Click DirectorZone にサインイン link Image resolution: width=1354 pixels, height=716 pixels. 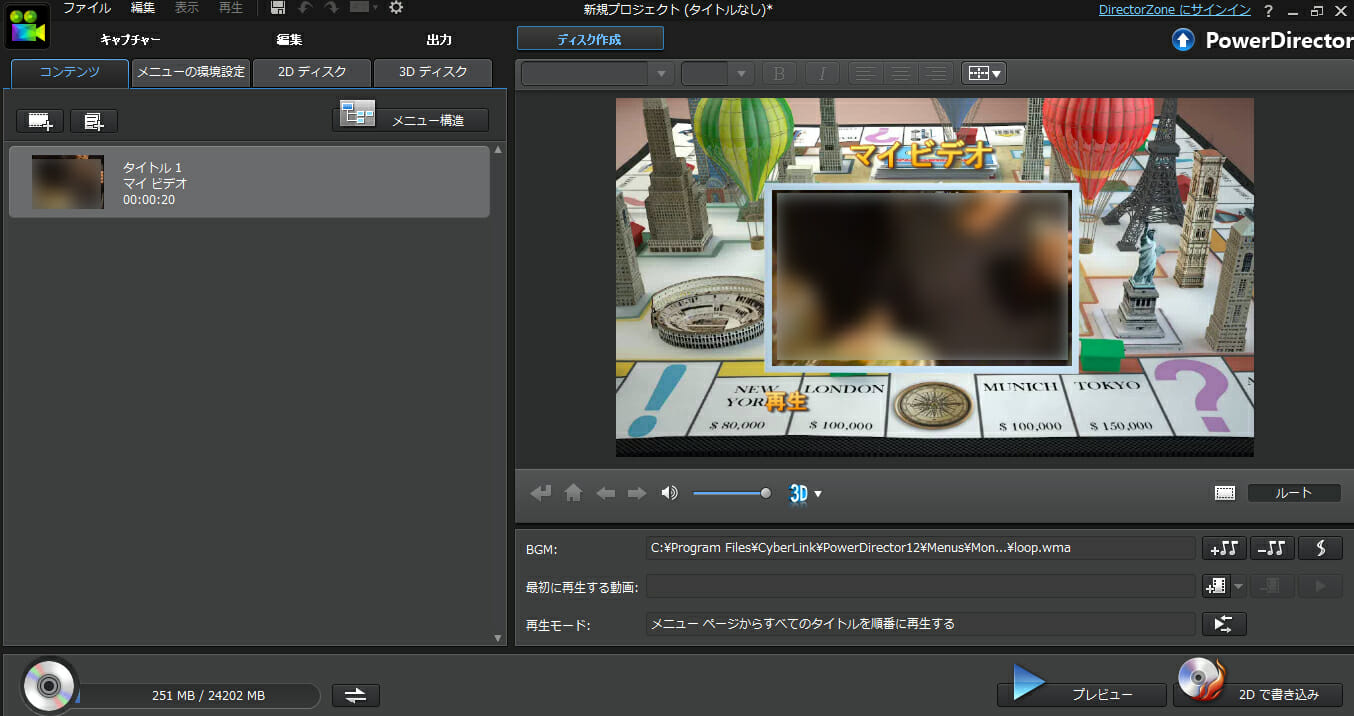tap(1175, 10)
